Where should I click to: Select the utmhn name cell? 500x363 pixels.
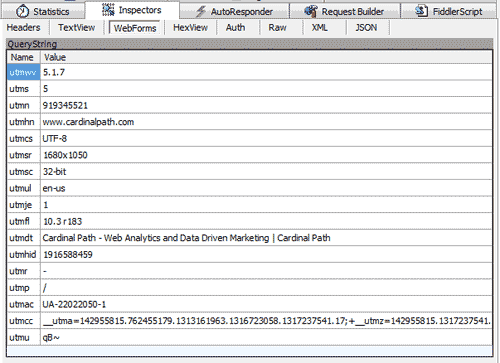click(x=24, y=122)
